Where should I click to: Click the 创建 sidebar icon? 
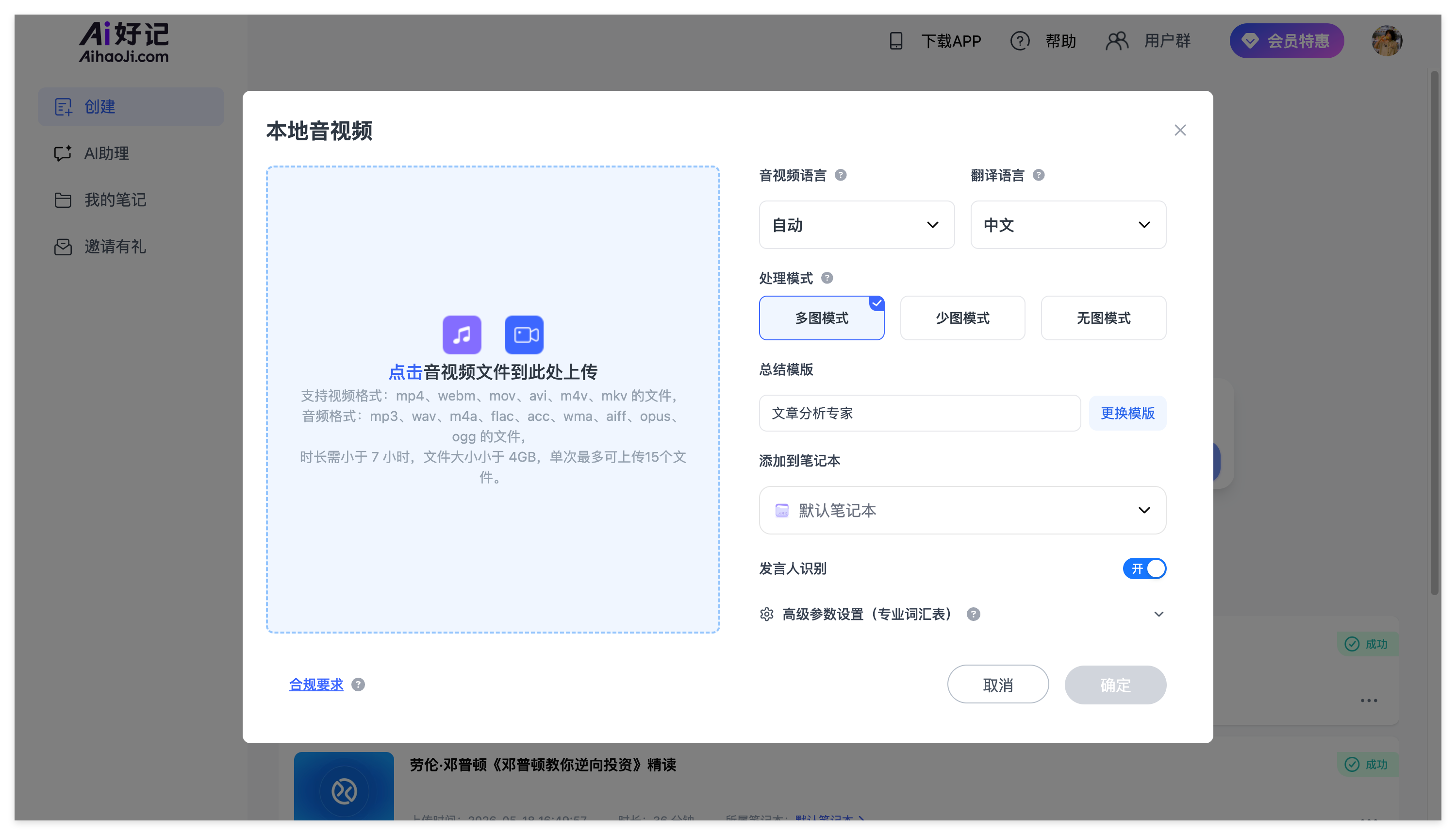(x=63, y=107)
